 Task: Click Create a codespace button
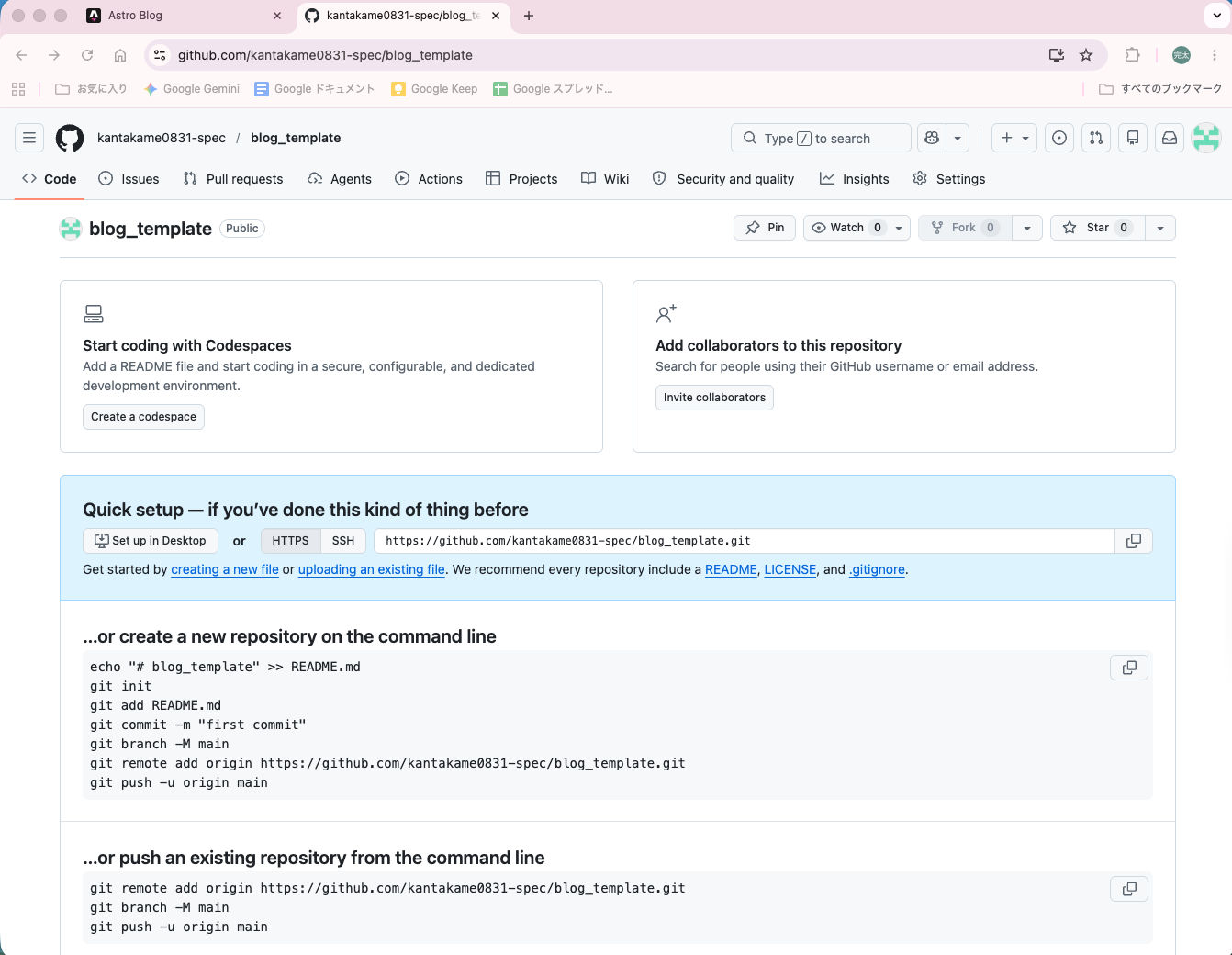[143, 417]
